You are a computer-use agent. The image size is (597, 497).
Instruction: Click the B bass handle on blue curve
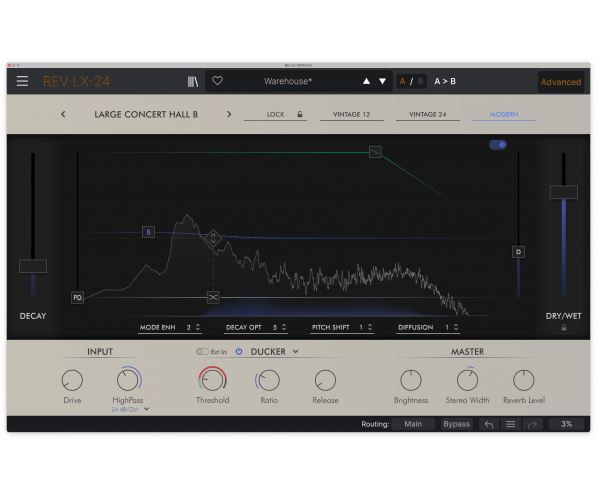148,232
